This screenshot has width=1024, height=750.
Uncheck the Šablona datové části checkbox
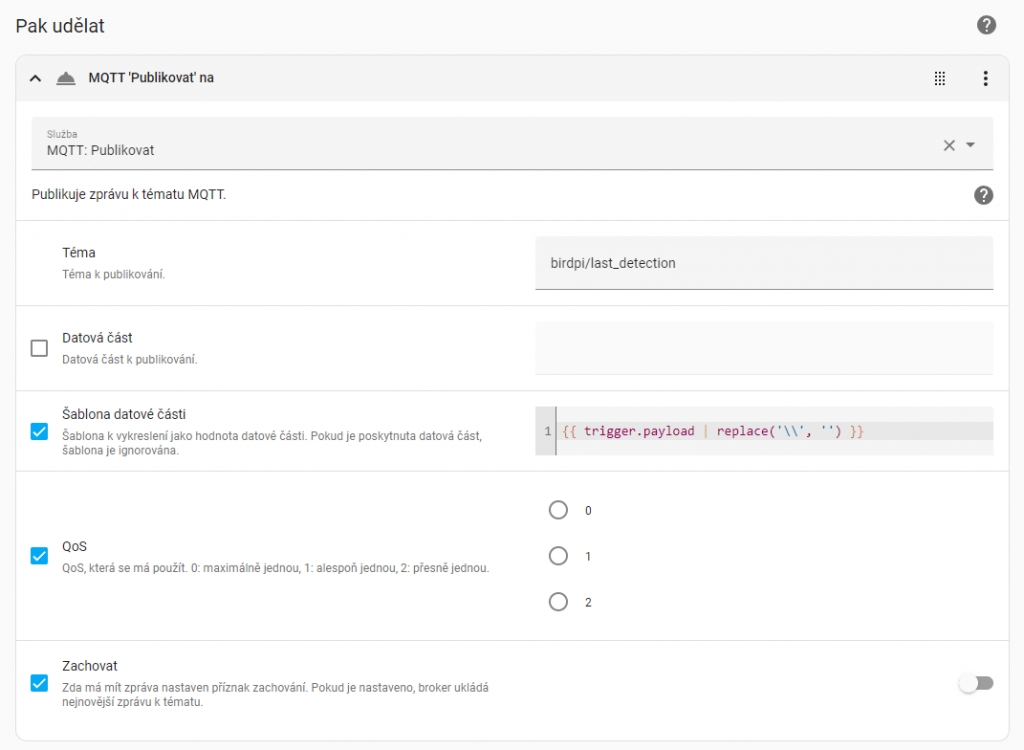pyautogui.click(x=39, y=431)
